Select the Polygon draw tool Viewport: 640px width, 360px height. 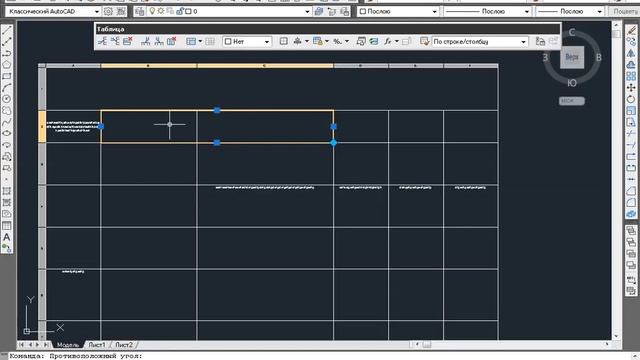point(7,64)
